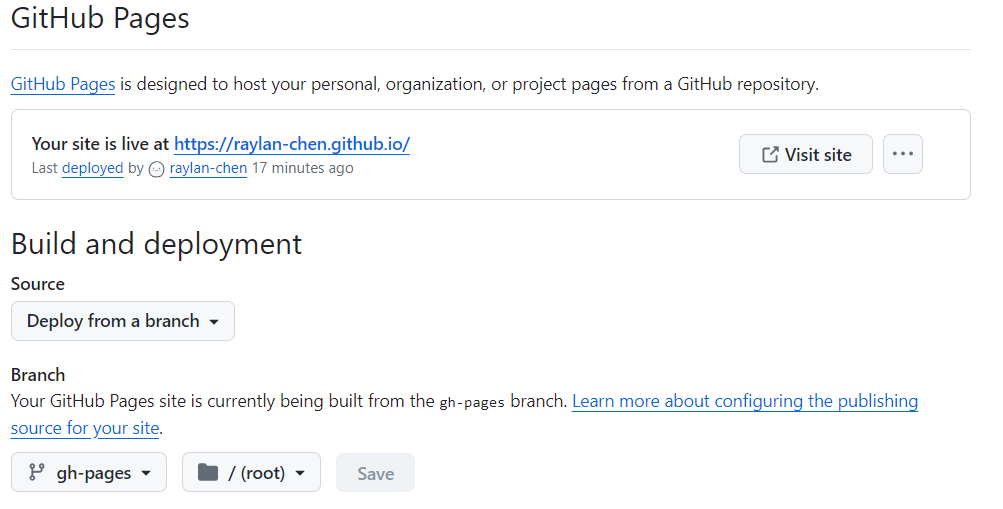Viewport: 1003px width, 509px height.
Task: Click the raylan-chen avatar icon
Action: click(x=157, y=169)
